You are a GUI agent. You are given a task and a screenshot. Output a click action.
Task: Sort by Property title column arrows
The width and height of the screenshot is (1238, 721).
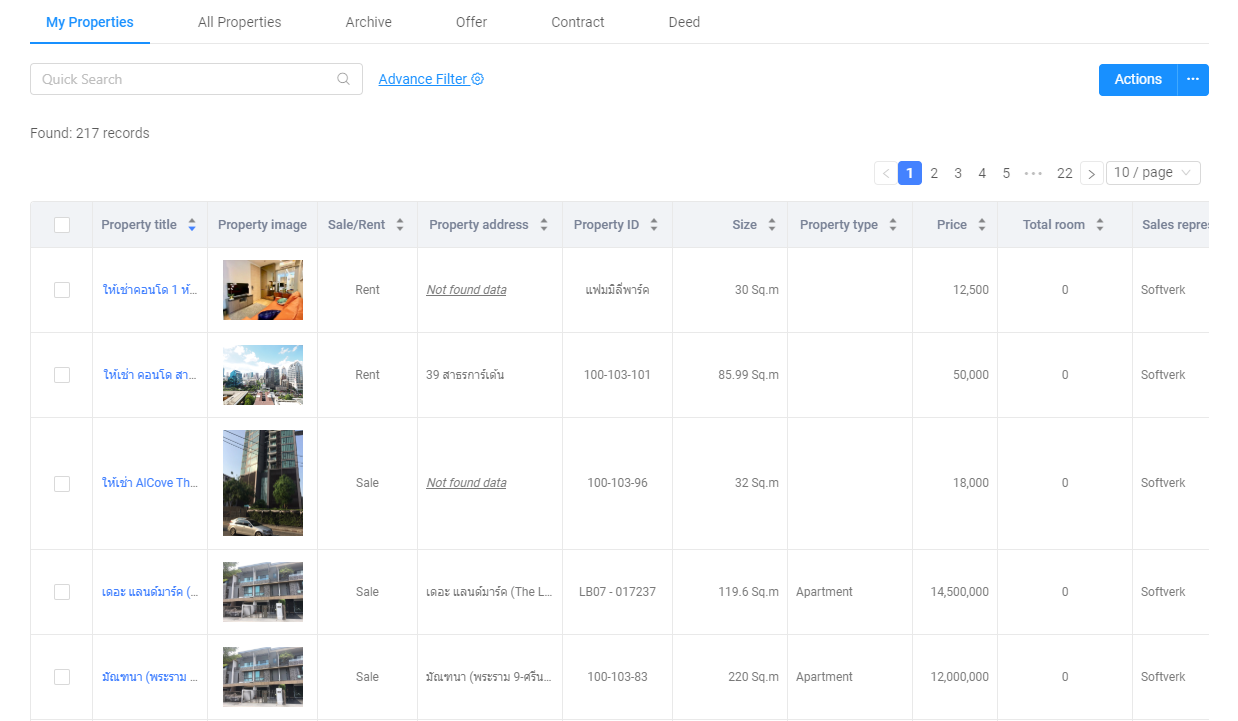pyautogui.click(x=192, y=225)
